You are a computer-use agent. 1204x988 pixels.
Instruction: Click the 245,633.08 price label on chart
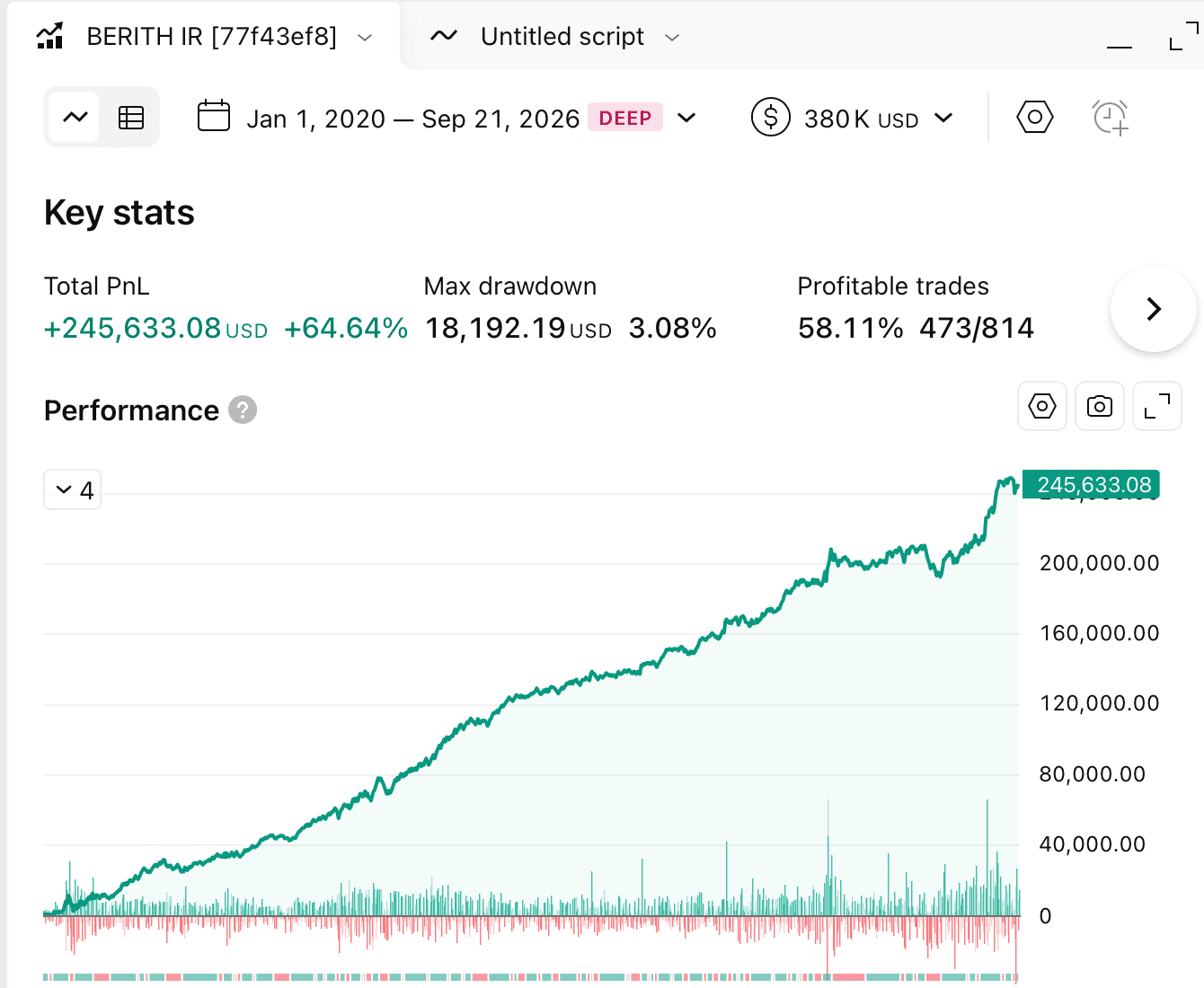pos(1092,485)
